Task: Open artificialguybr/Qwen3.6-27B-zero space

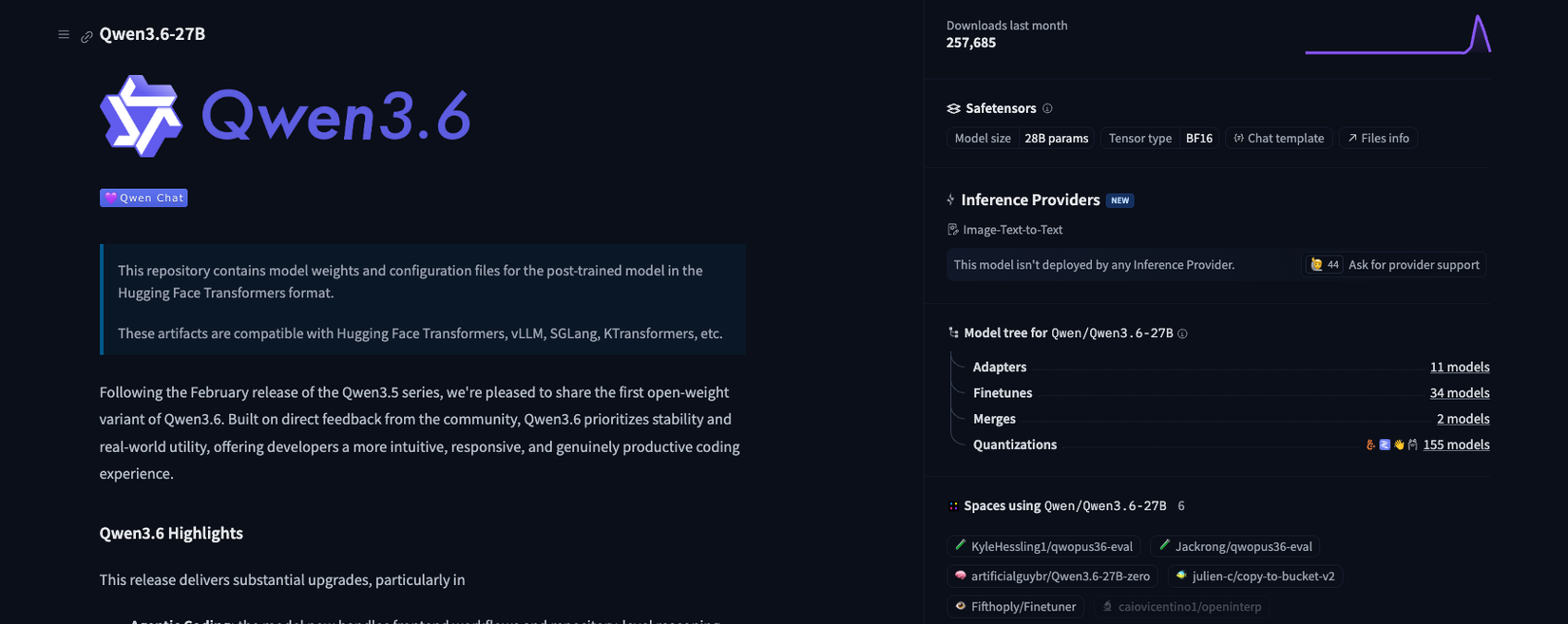Action: (1052, 577)
